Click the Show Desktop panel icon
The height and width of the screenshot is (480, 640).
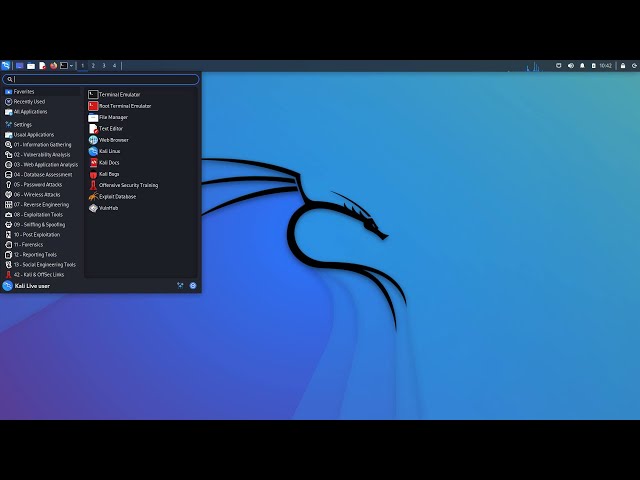[x=20, y=65]
